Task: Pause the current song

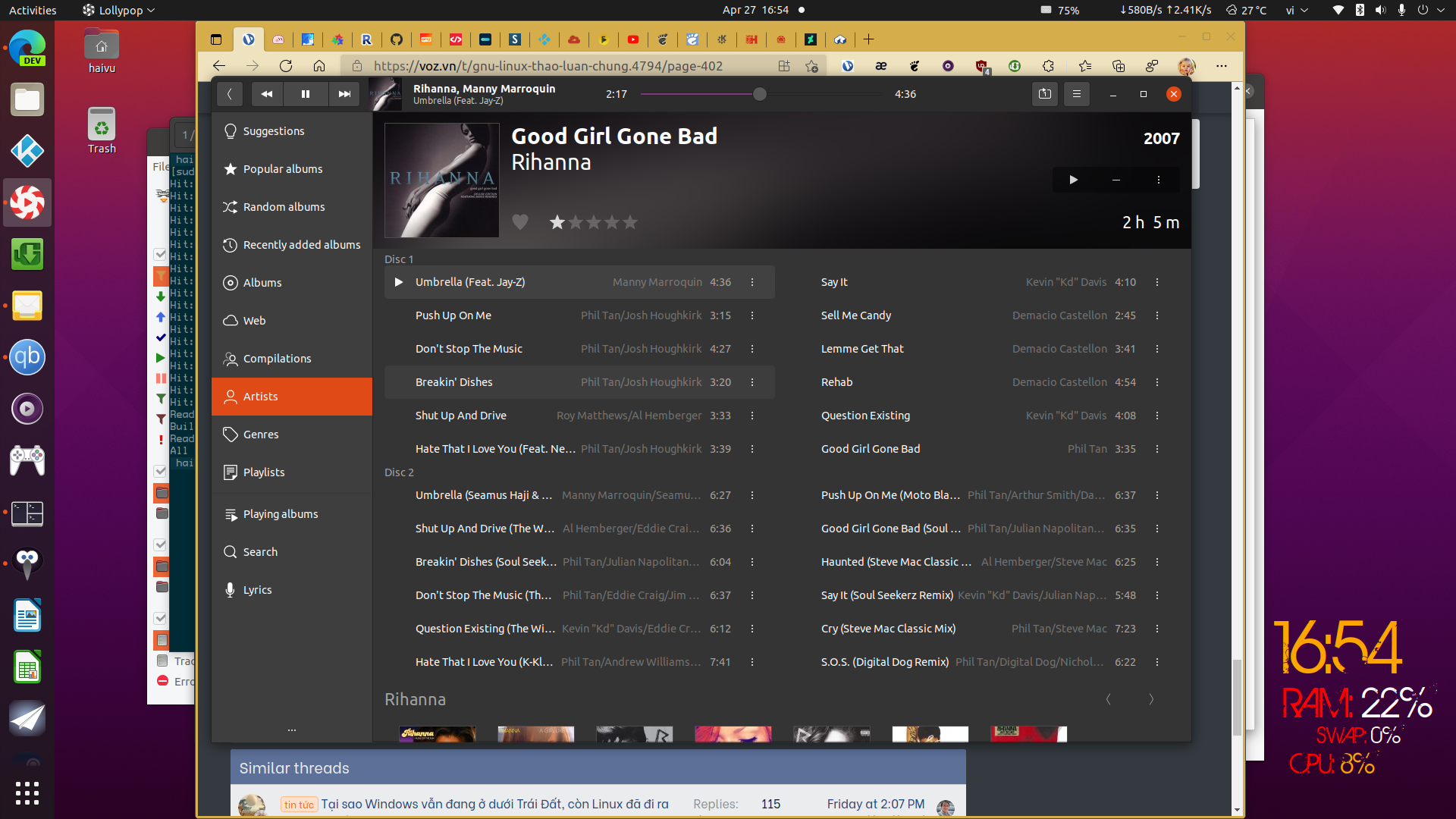Action: pos(306,94)
